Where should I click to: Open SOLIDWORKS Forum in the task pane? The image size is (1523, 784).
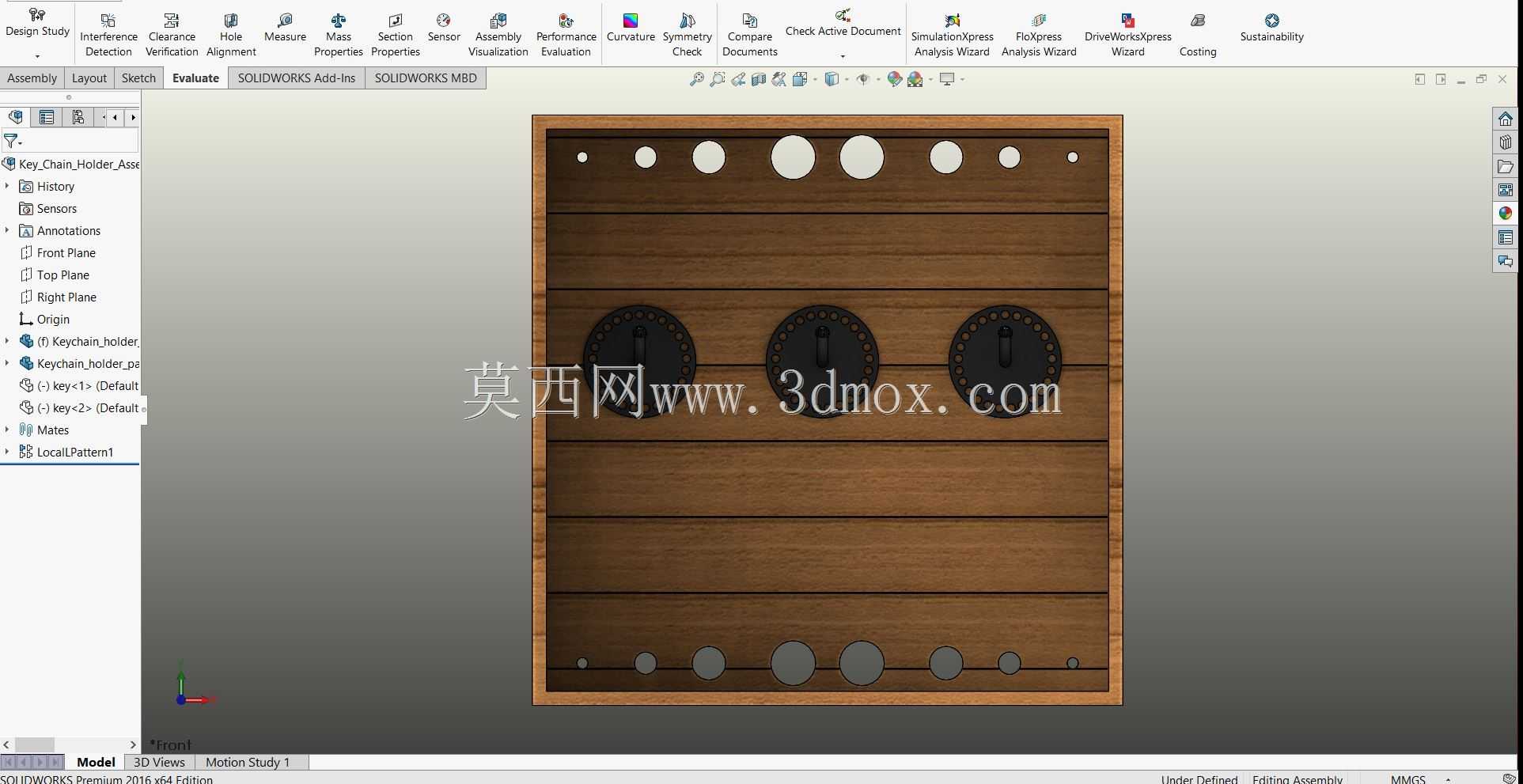pos(1505,261)
